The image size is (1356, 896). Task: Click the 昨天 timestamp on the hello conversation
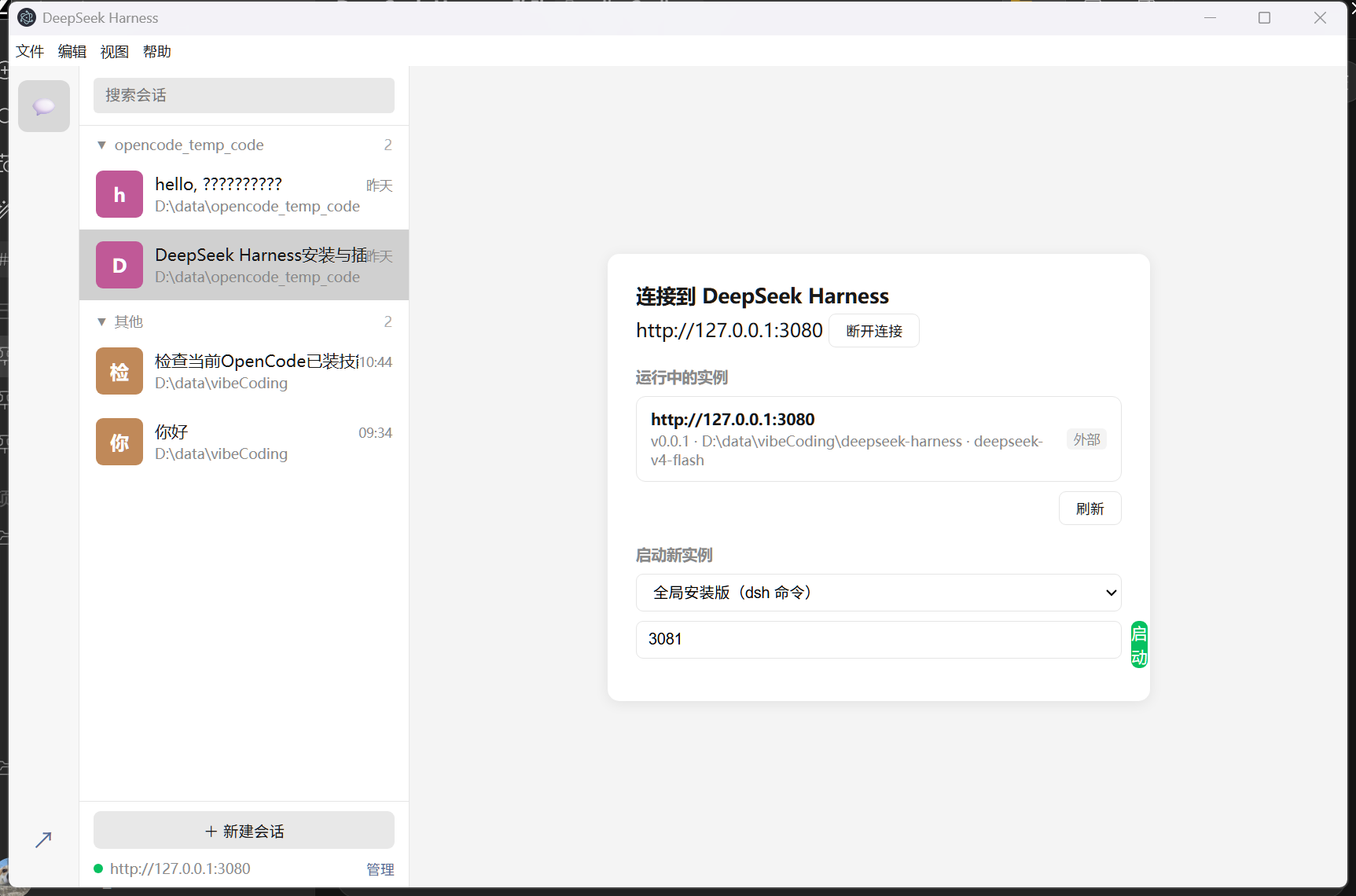(380, 185)
